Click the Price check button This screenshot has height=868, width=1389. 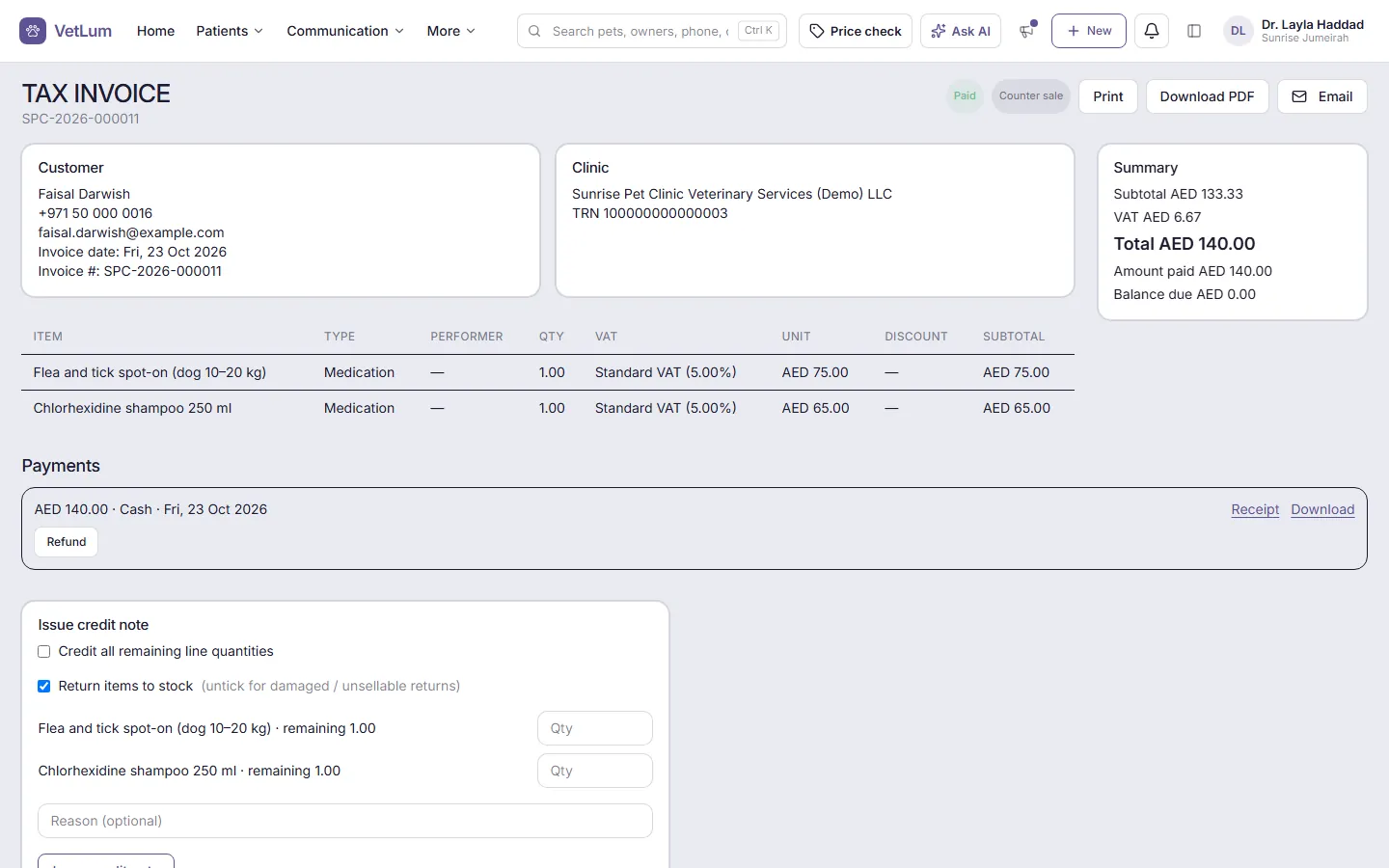[x=856, y=31]
